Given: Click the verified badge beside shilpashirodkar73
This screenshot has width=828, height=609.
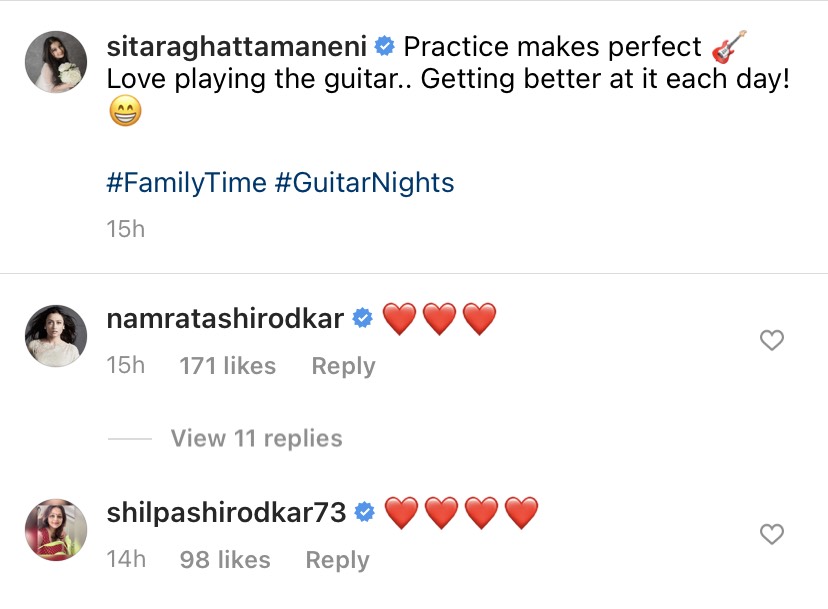Looking at the screenshot, I should tap(366, 513).
